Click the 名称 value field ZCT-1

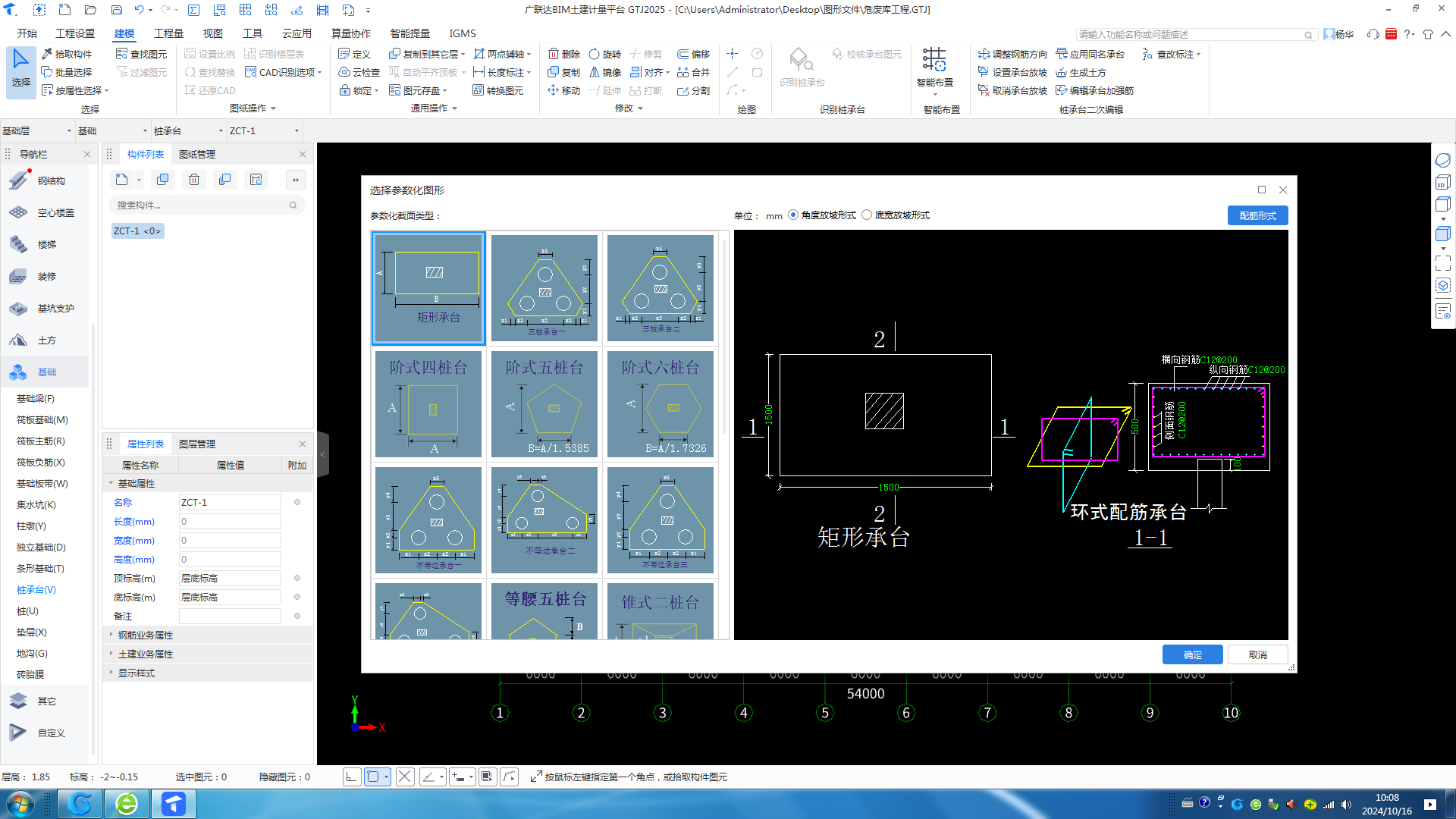(230, 502)
